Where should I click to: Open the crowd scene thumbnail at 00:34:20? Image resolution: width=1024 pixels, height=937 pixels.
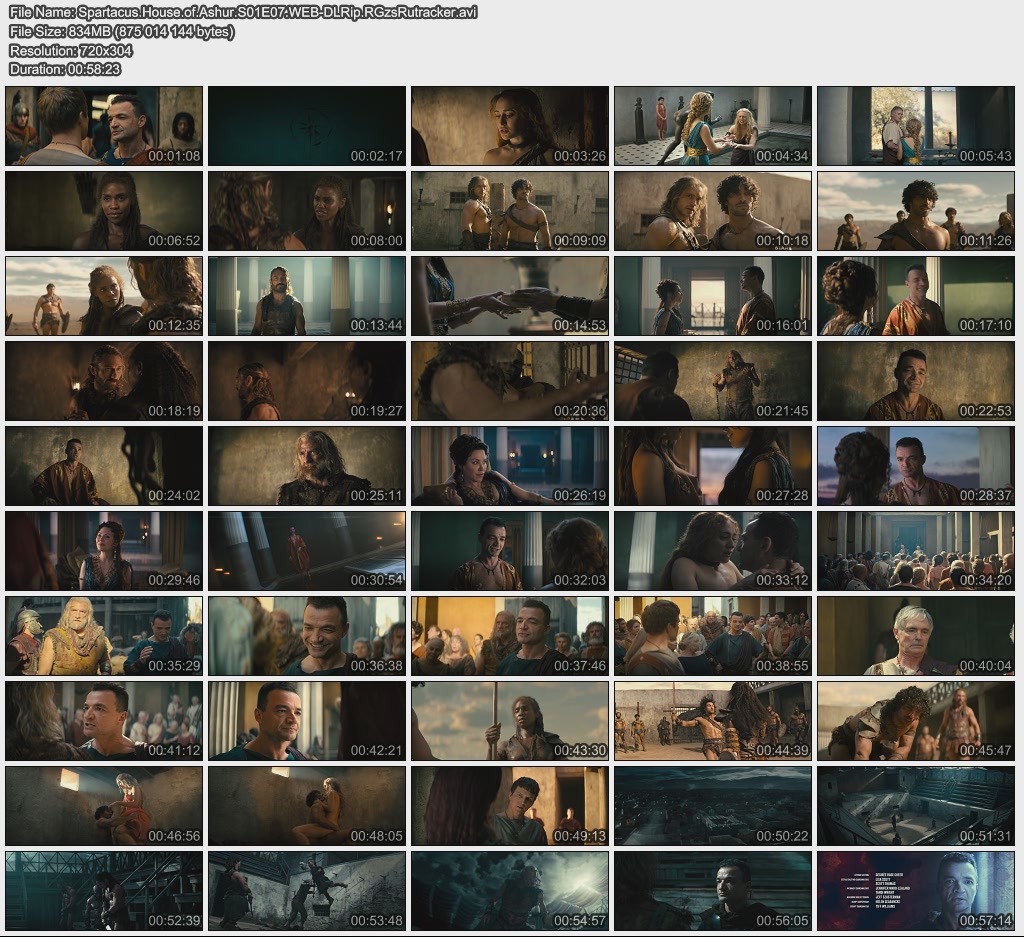[916, 551]
